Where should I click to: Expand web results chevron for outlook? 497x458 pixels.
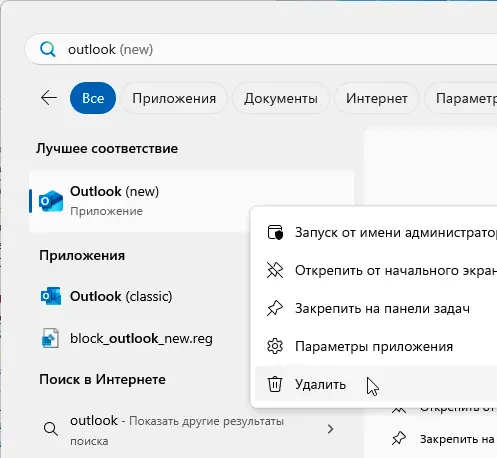coord(330,429)
